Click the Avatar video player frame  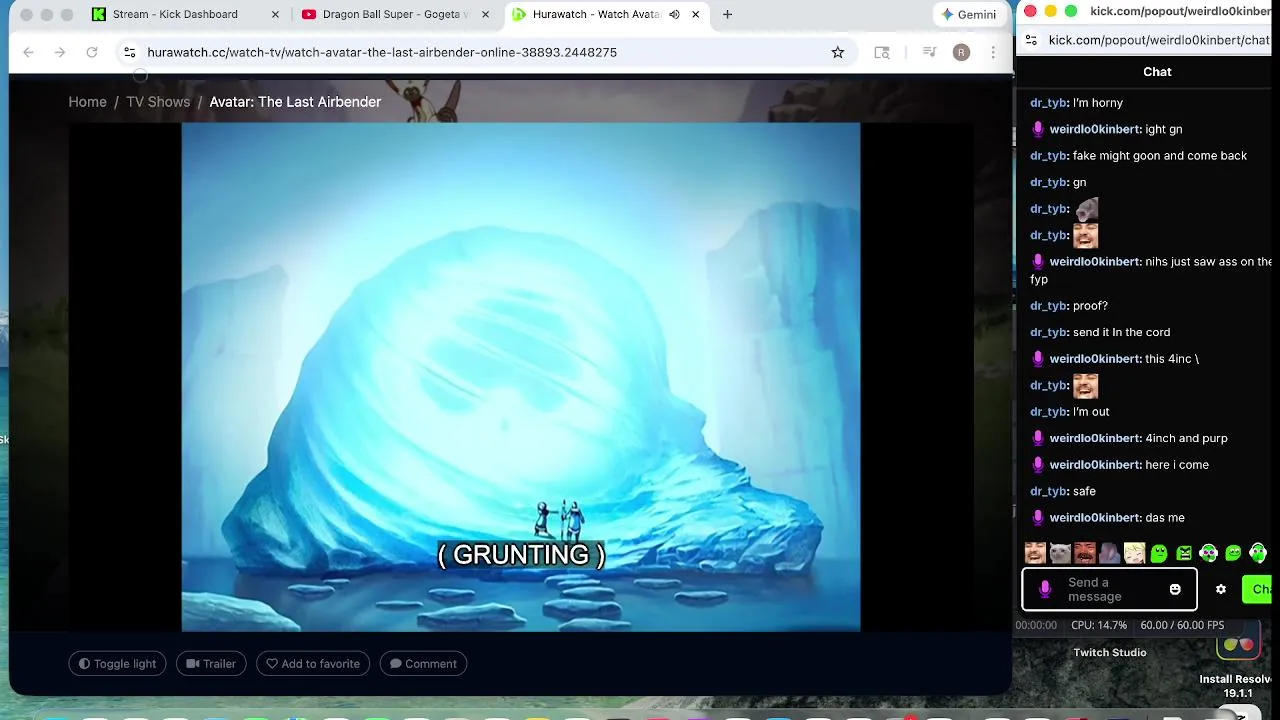click(x=520, y=377)
